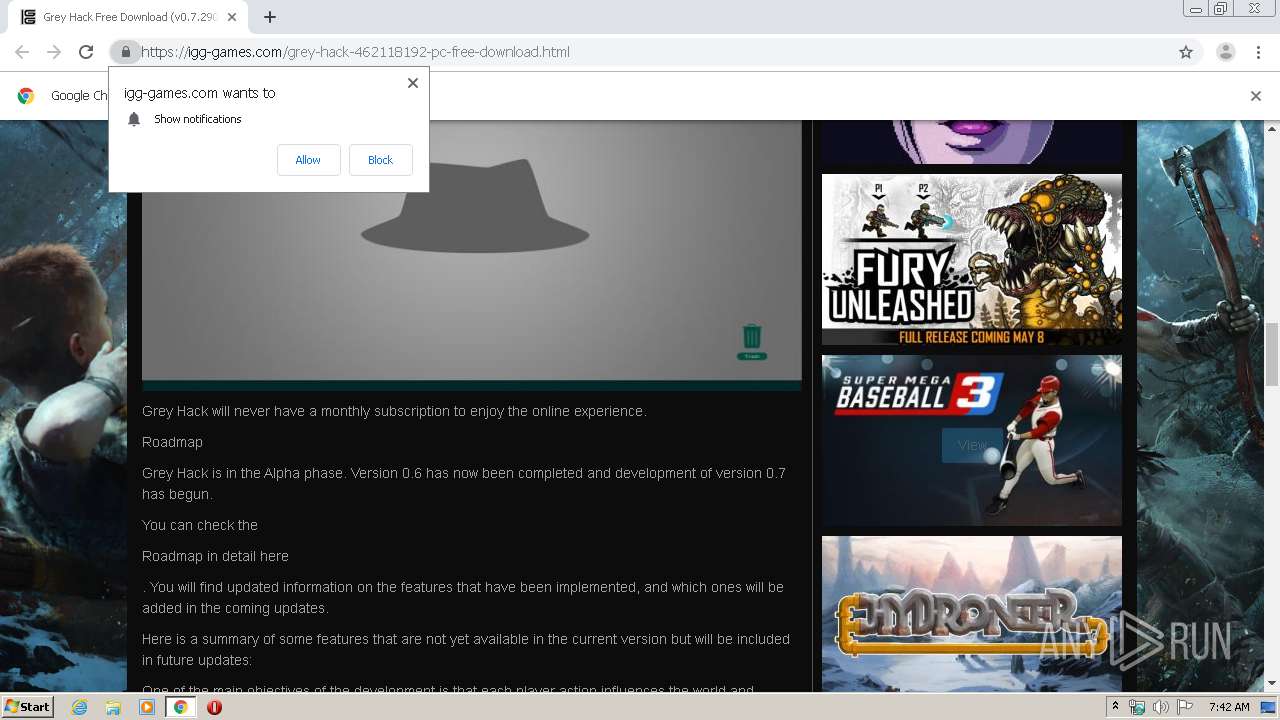Screen dimensions: 1280x720
Task: Open the clock showing 7:42 AM
Action: tap(1228, 707)
